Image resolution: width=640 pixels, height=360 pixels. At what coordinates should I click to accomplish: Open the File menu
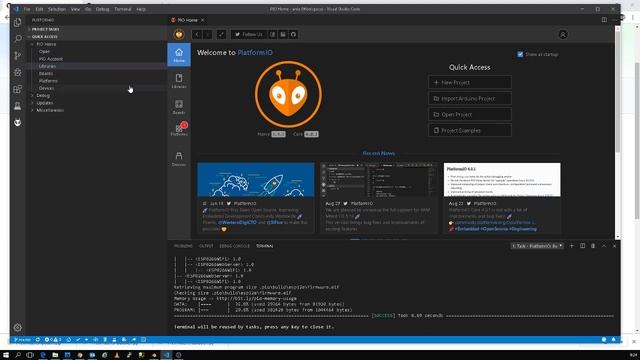[x=27, y=9]
